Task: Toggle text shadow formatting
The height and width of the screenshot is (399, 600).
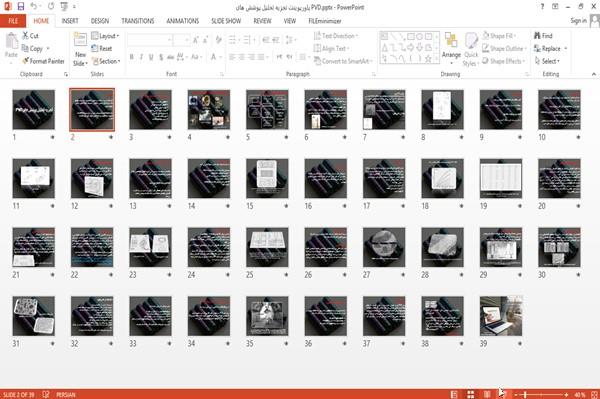Action: point(161,57)
